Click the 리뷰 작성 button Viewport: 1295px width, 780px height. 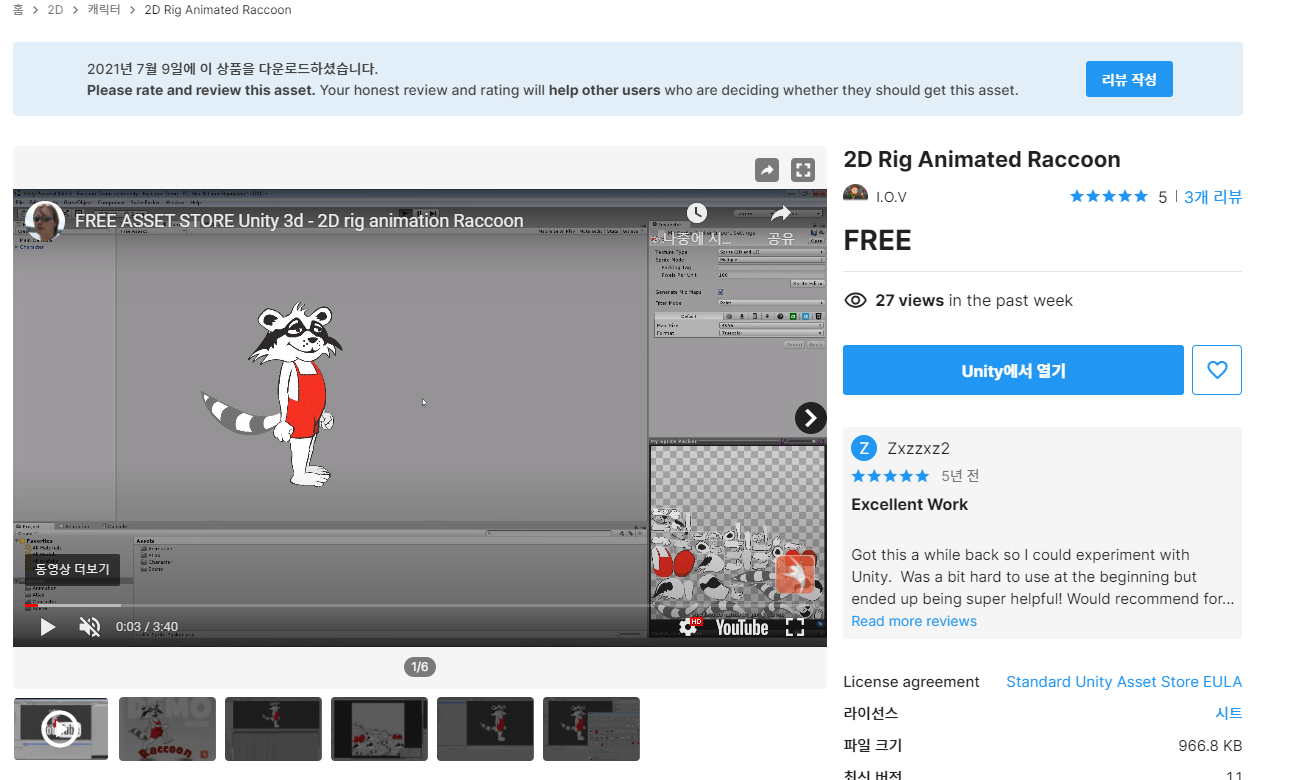[1129, 79]
